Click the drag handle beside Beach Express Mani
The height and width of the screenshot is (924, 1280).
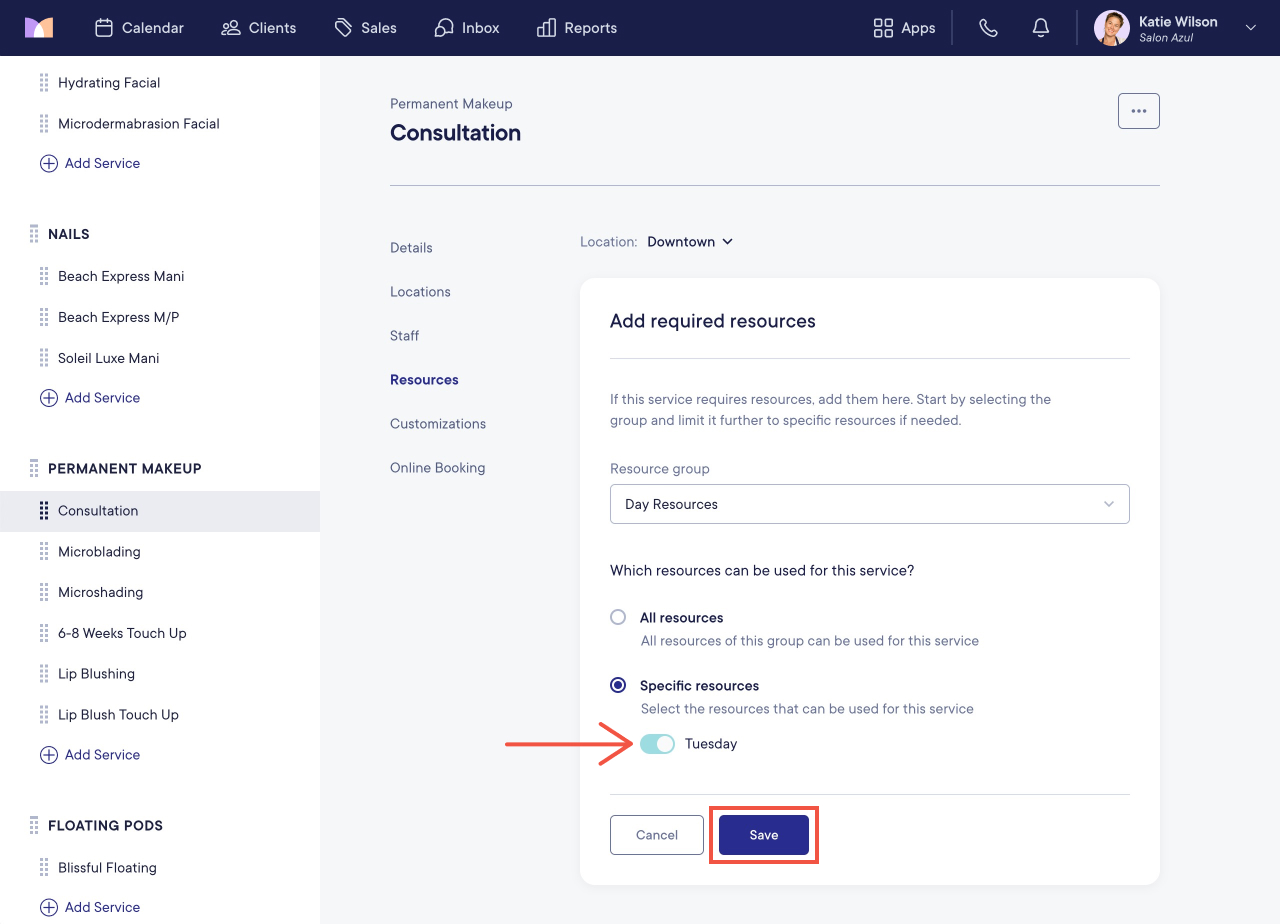(44, 276)
